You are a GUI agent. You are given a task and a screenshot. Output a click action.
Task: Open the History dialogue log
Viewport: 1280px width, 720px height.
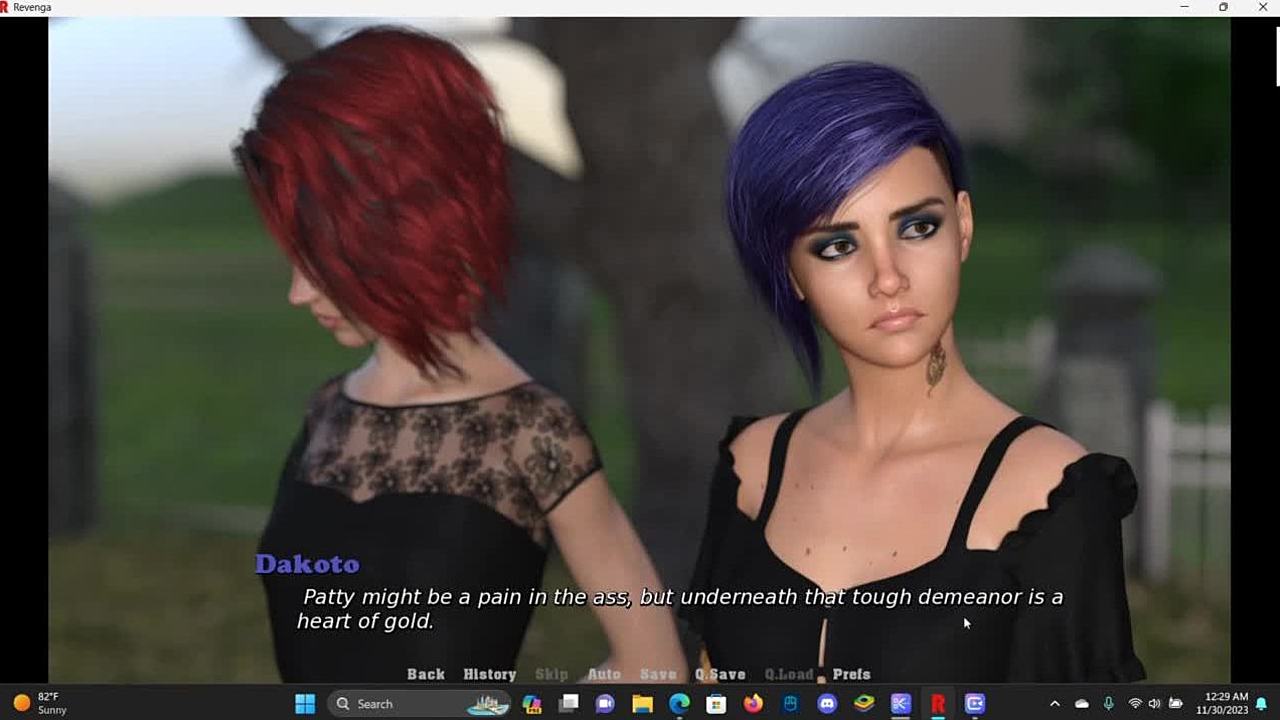coord(489,674)
